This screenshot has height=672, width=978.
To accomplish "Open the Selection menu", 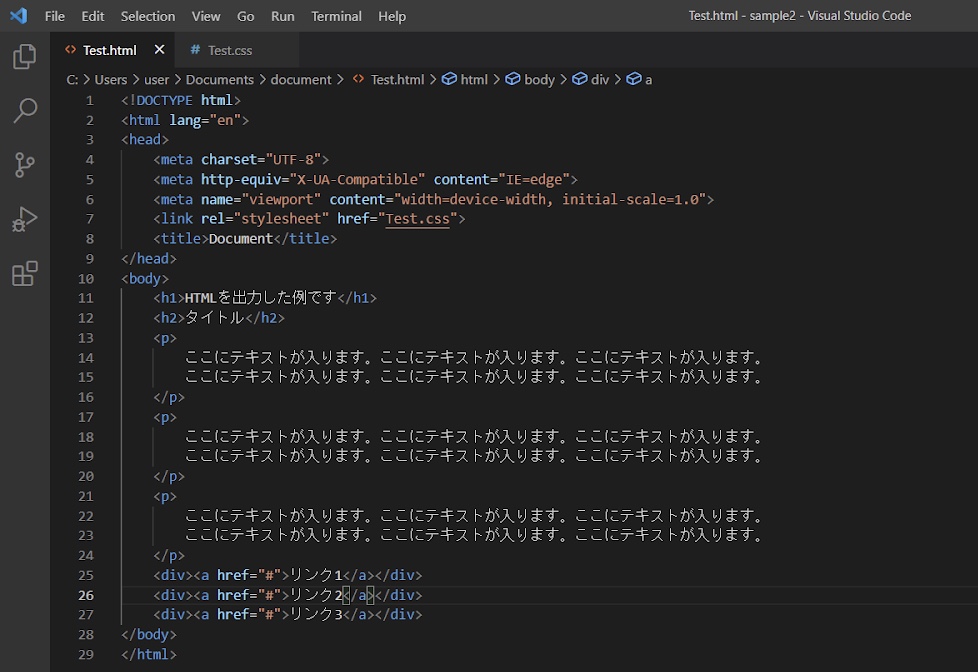I will (x=147, y=16).
